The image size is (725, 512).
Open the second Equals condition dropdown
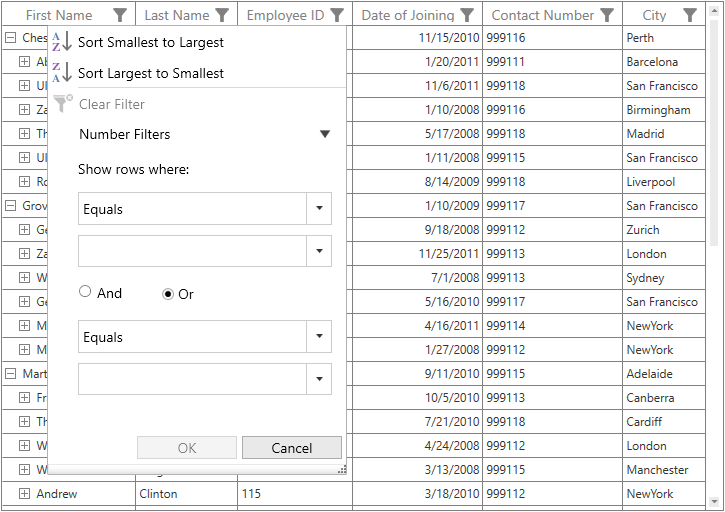[319, 336]
